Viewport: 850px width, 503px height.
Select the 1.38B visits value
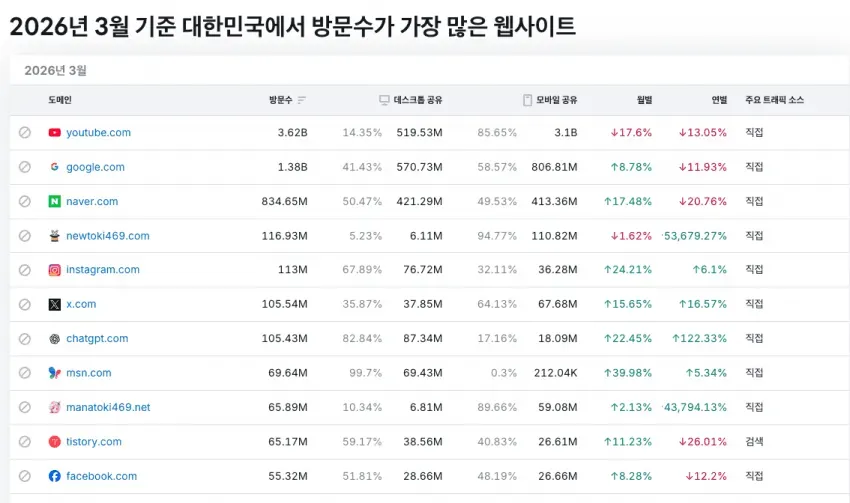(x=293, y=167)
